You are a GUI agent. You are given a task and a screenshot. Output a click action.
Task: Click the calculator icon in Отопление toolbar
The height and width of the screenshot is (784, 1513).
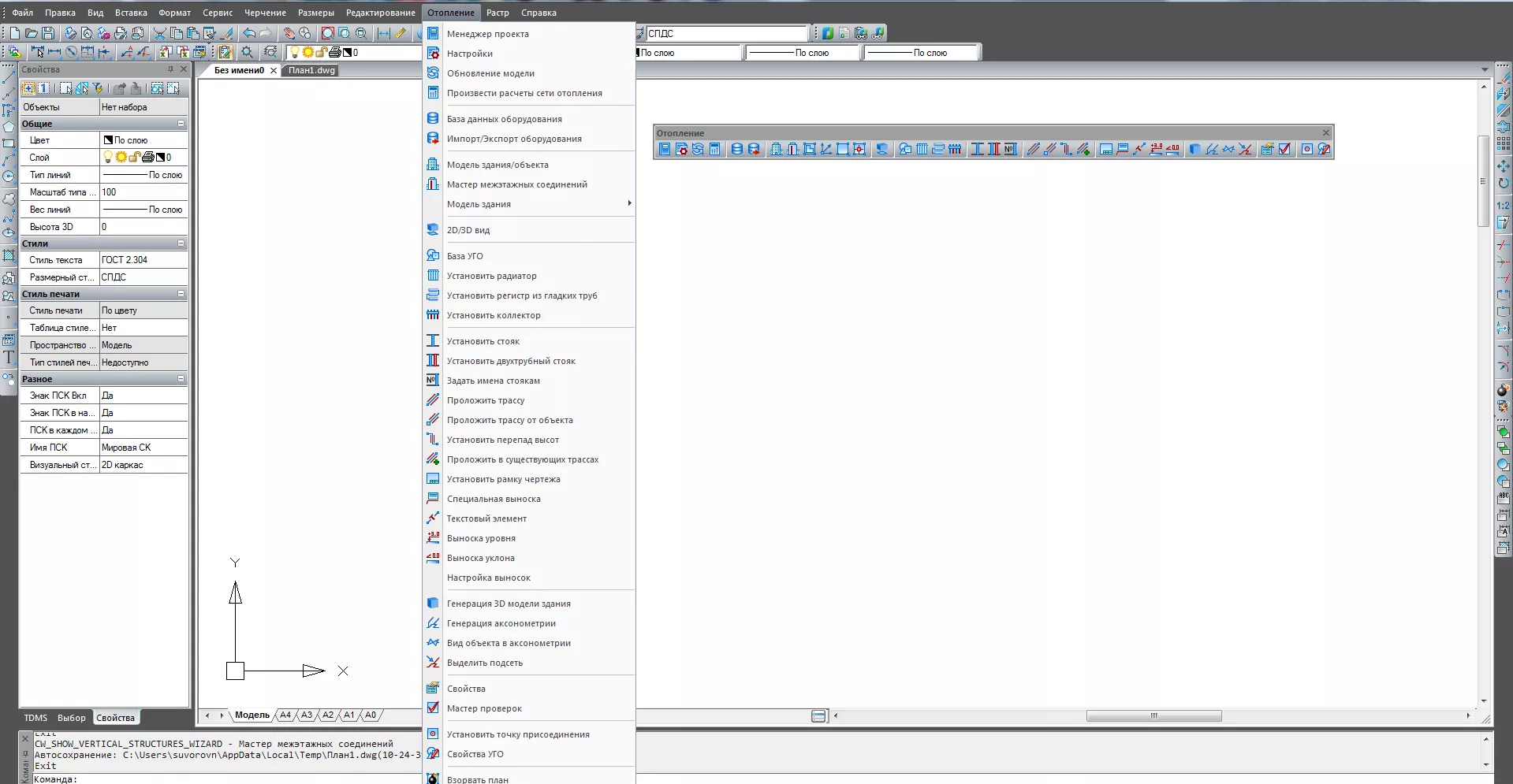click(x=715, y=149)
